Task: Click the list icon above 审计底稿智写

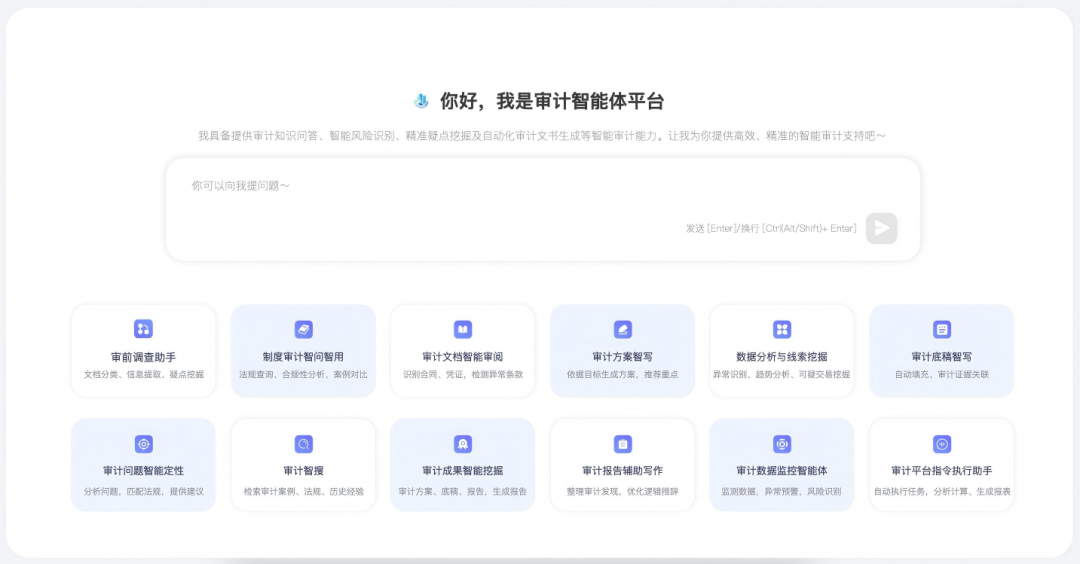Action: (x=942, y=329)
